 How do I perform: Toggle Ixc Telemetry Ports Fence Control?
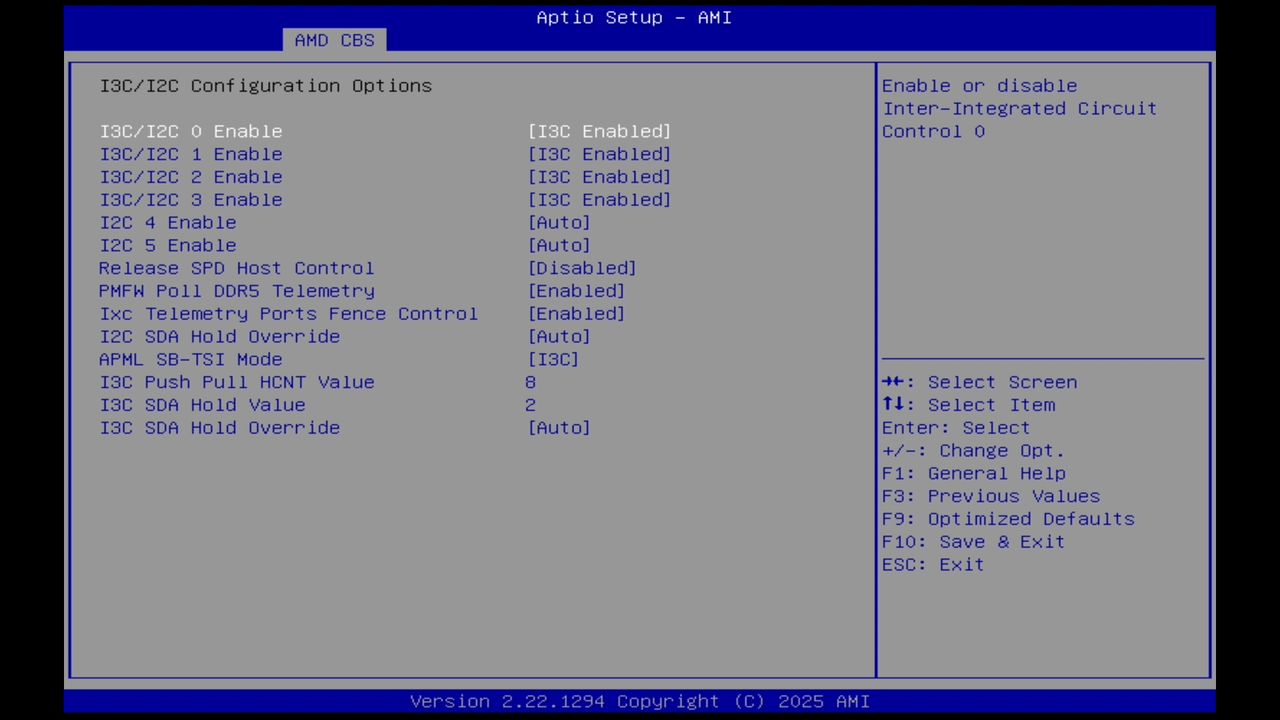coord(576,313)
